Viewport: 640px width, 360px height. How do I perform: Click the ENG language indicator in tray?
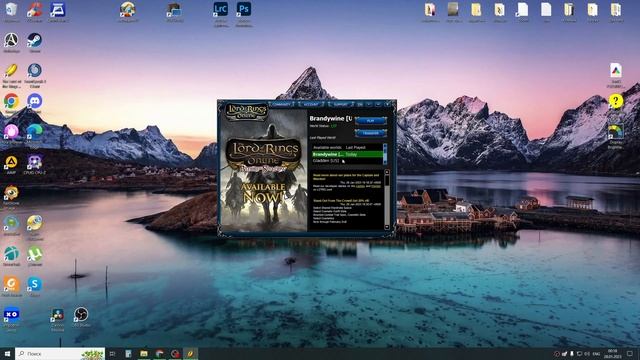click(596, 353)
